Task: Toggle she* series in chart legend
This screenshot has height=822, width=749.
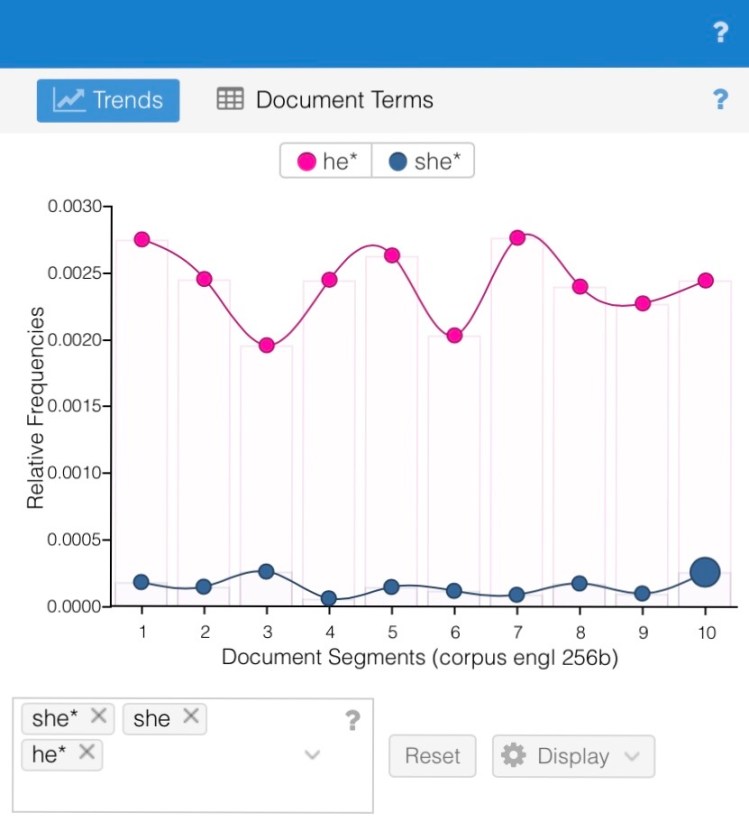Action: pyautogui.click(x=423, y=161)
